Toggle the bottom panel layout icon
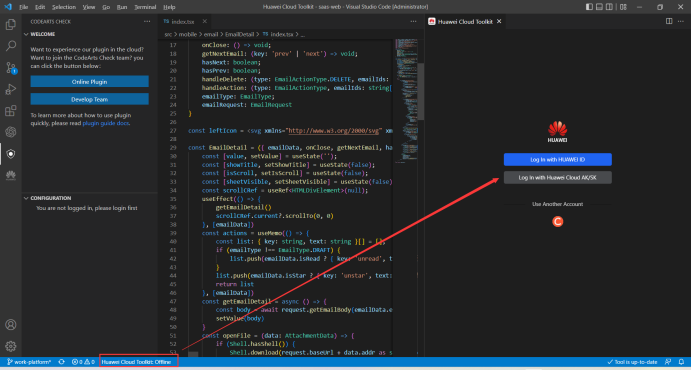692x371 pixels. pos(599,7)
